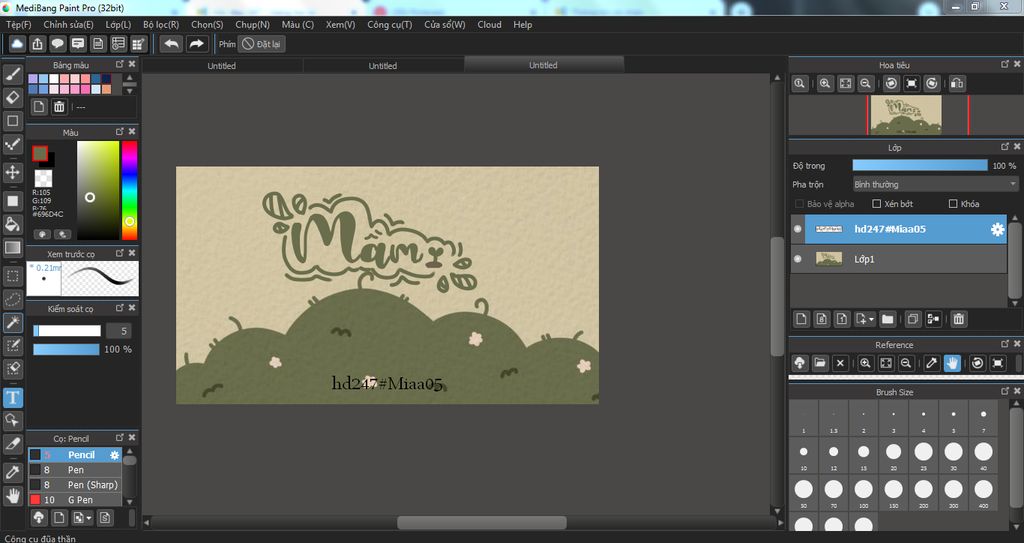Select the Move tool
Image resolution: width=1024 pixels, height=543 pixels.
pyautogui.click(x=12, y=173)
